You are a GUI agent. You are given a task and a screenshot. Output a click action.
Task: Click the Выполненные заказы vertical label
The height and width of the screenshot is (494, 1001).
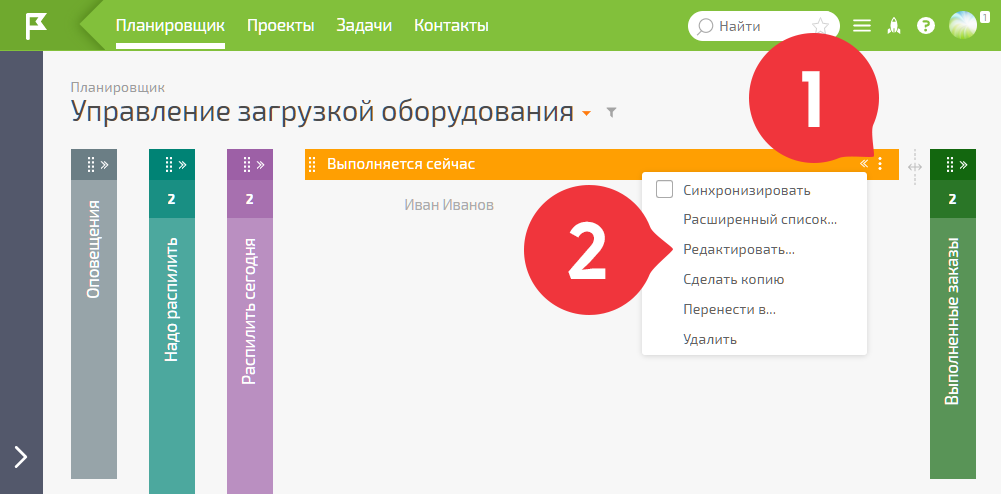(952, 321)
